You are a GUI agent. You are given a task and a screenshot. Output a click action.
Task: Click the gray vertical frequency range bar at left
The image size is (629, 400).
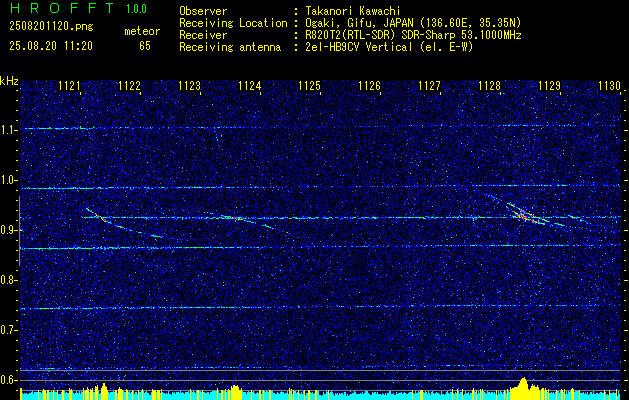pos(19,231)
